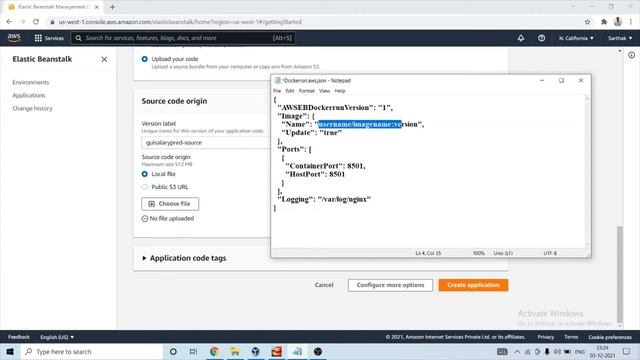Click the "AWSEBDockerrunVersion" line in Notepad
640x360 pixels.
pos(335,108)
